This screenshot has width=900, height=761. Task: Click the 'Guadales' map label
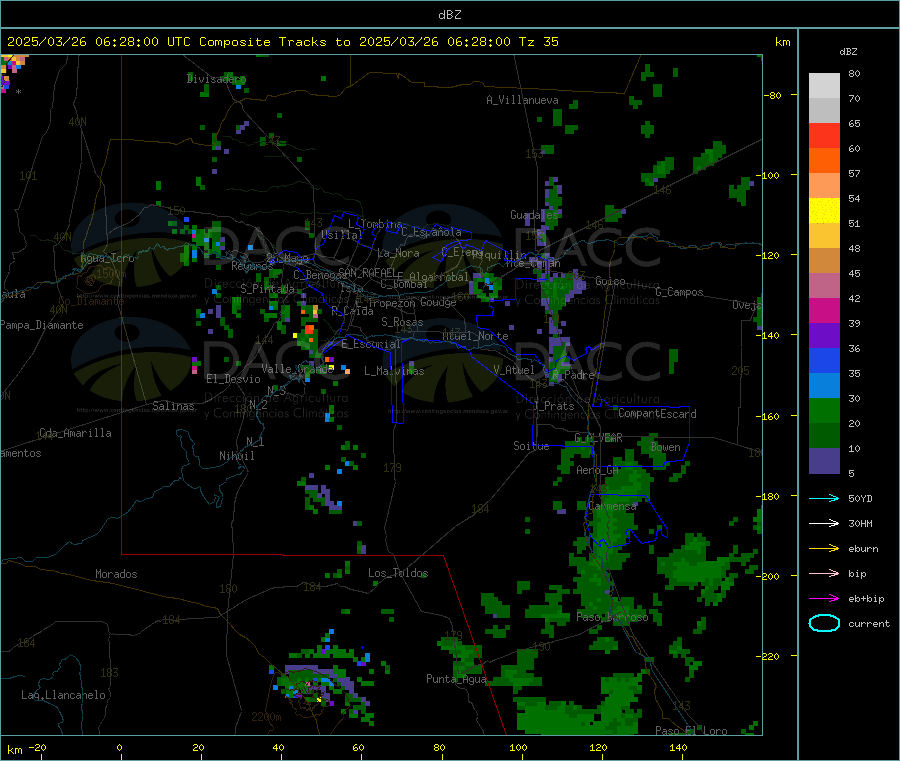point(534,215)
